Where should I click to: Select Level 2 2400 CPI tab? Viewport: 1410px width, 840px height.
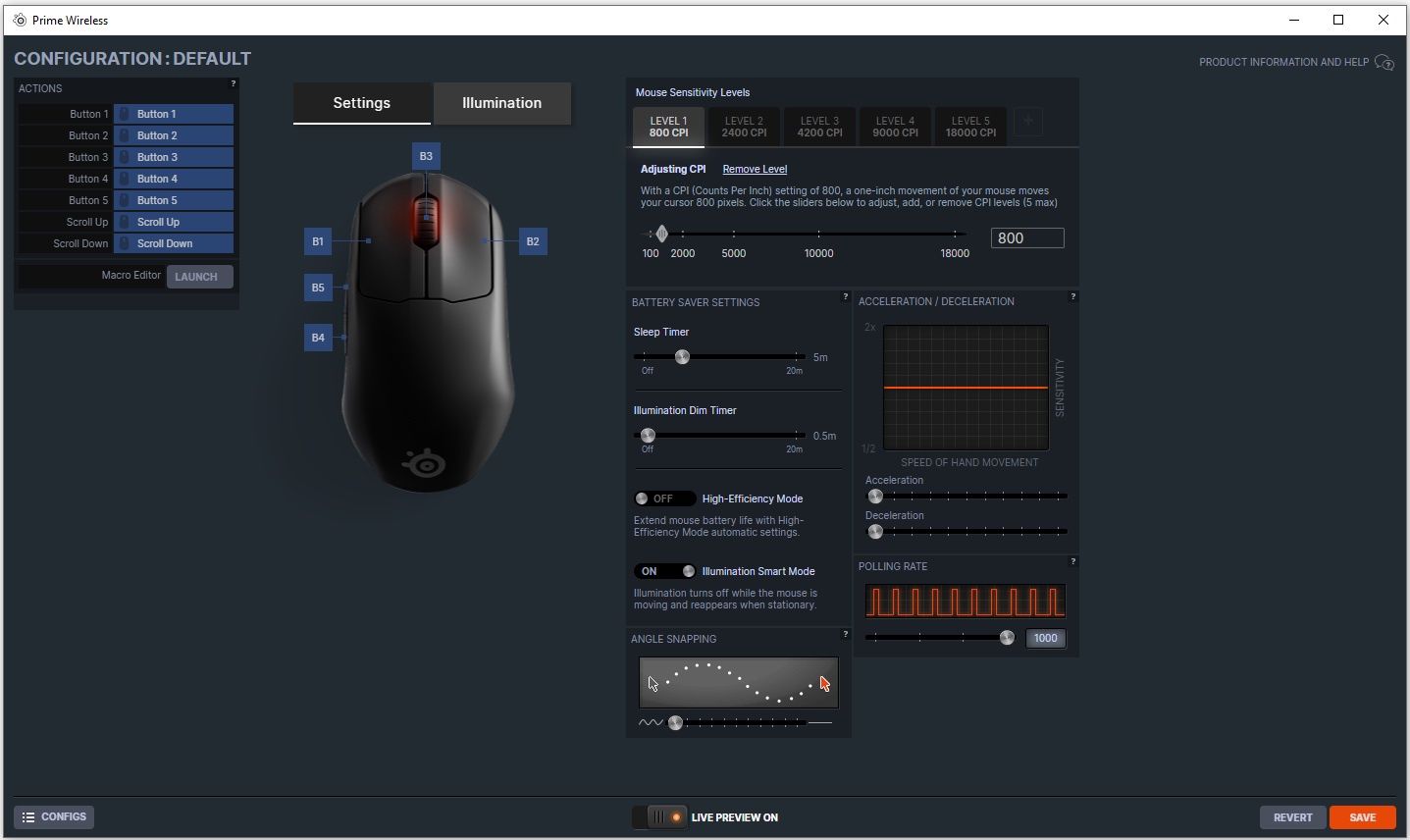(x=744, y=127)
